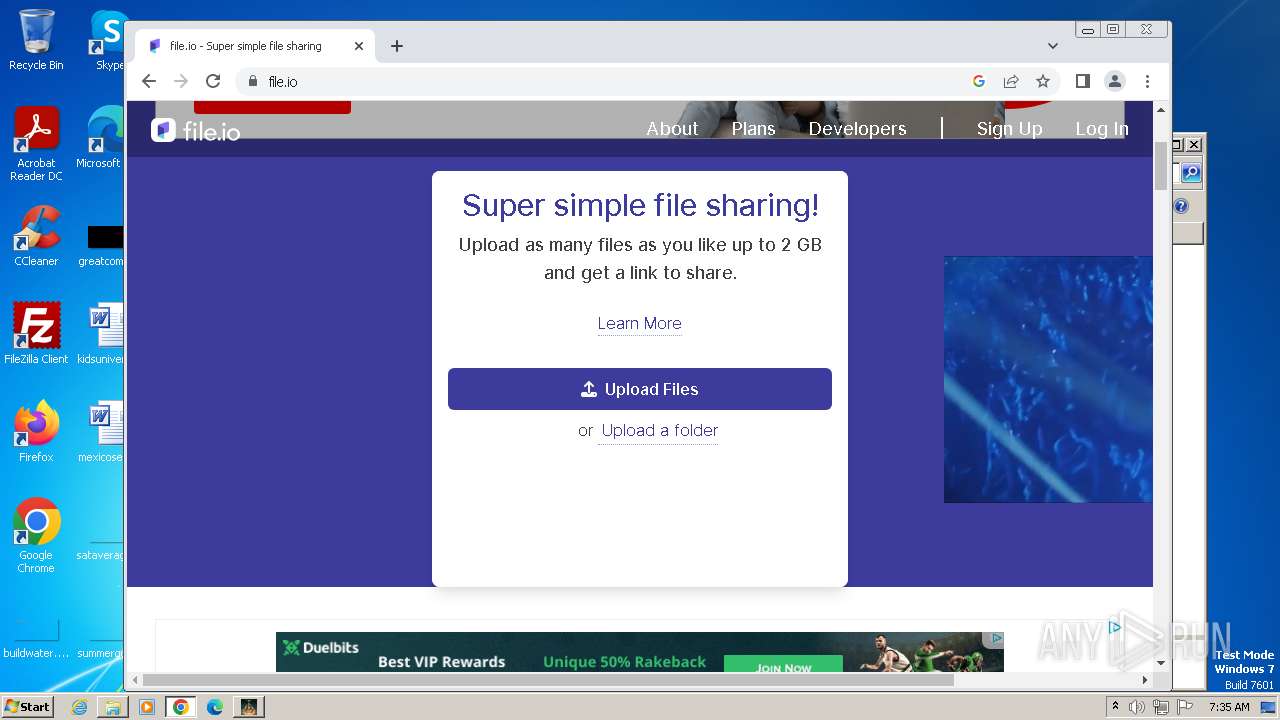Click the 7:35 AM taskbar clock

tap(1229, 707)
